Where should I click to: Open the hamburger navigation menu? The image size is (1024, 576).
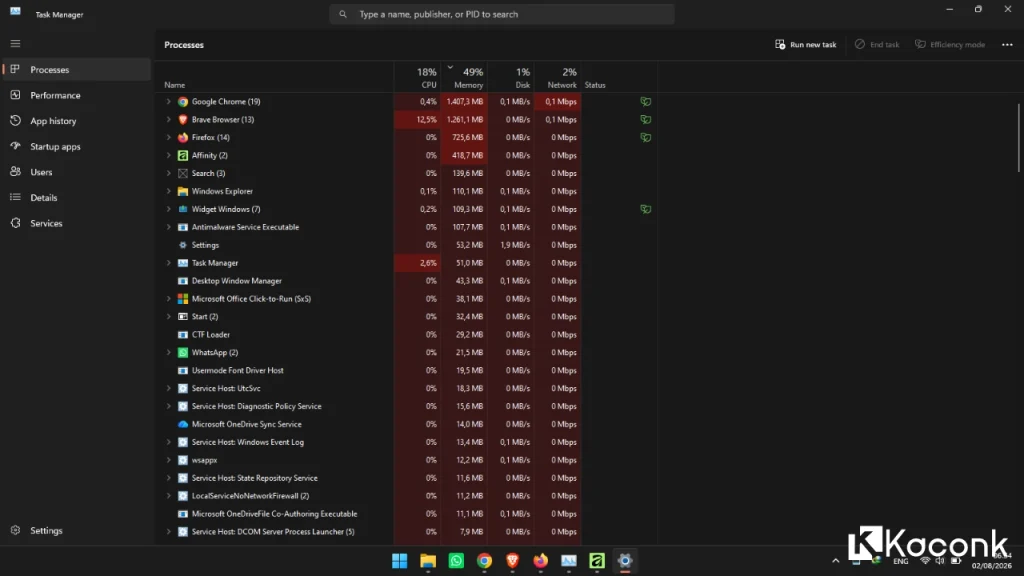15,44
